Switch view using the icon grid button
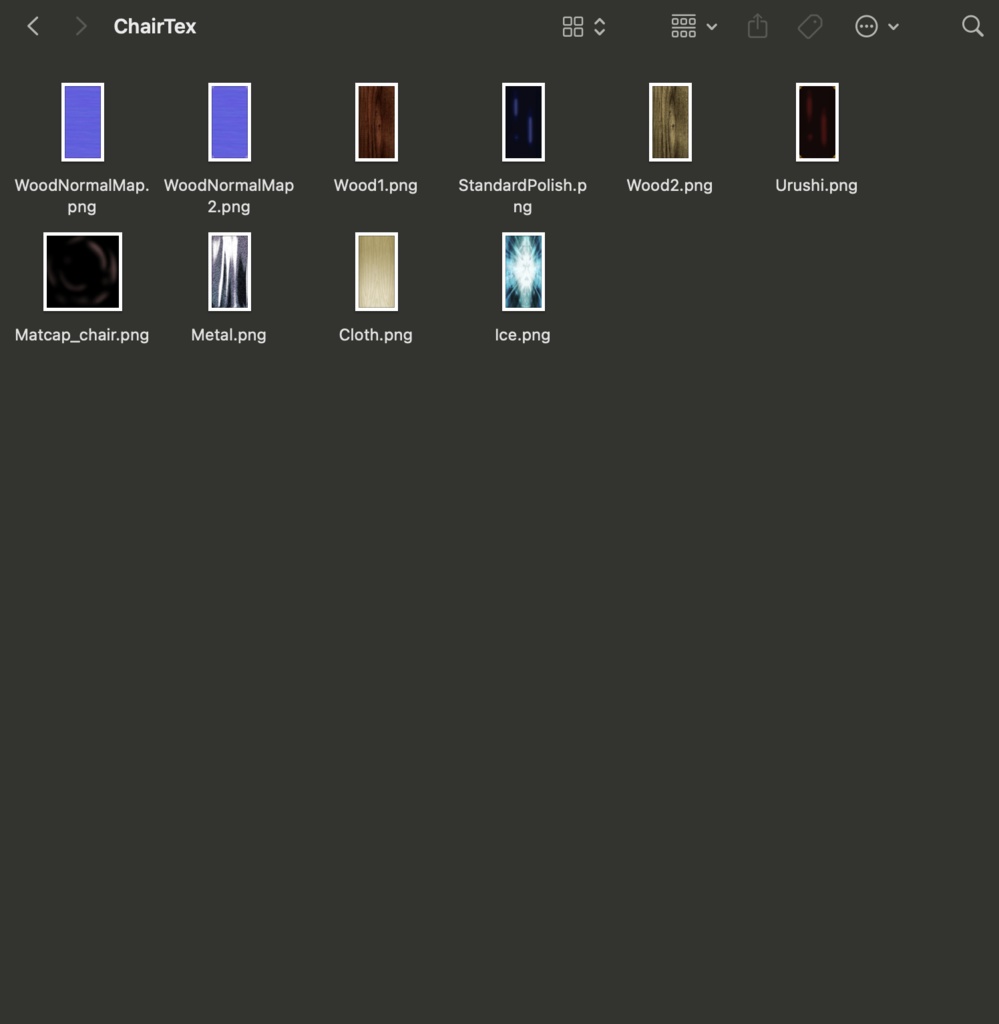 click(573, 26)
